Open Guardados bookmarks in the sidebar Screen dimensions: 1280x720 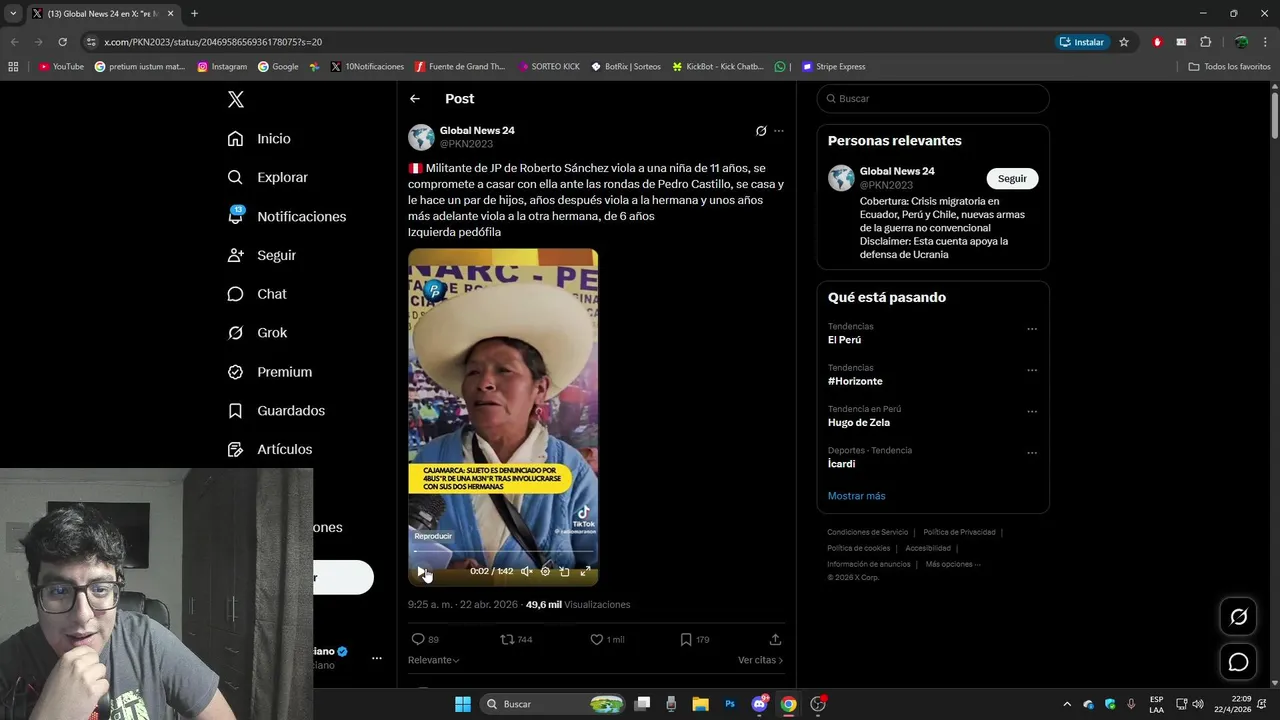275,410
